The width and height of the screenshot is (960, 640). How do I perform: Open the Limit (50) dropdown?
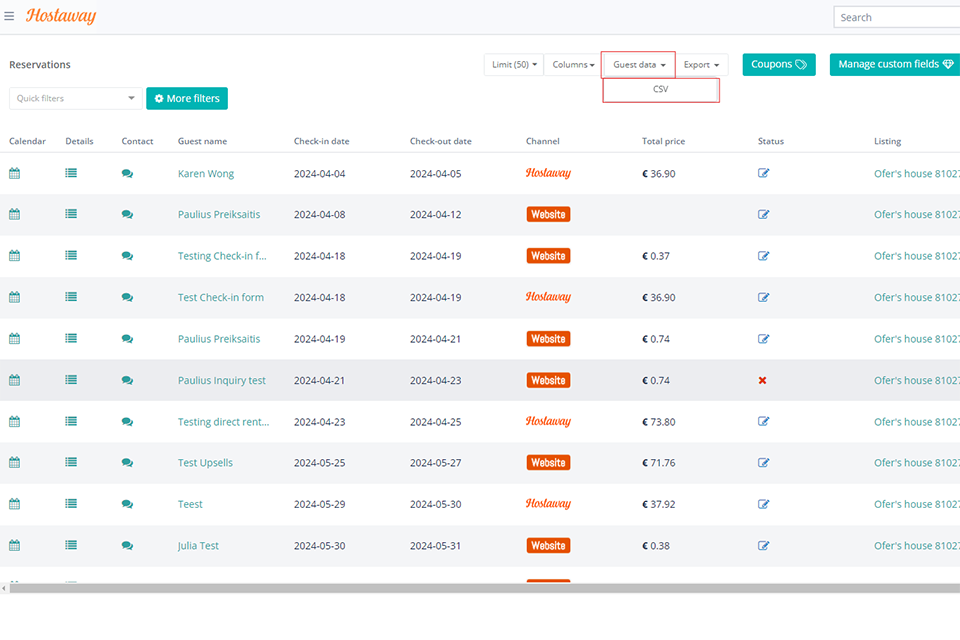(514, 64)
